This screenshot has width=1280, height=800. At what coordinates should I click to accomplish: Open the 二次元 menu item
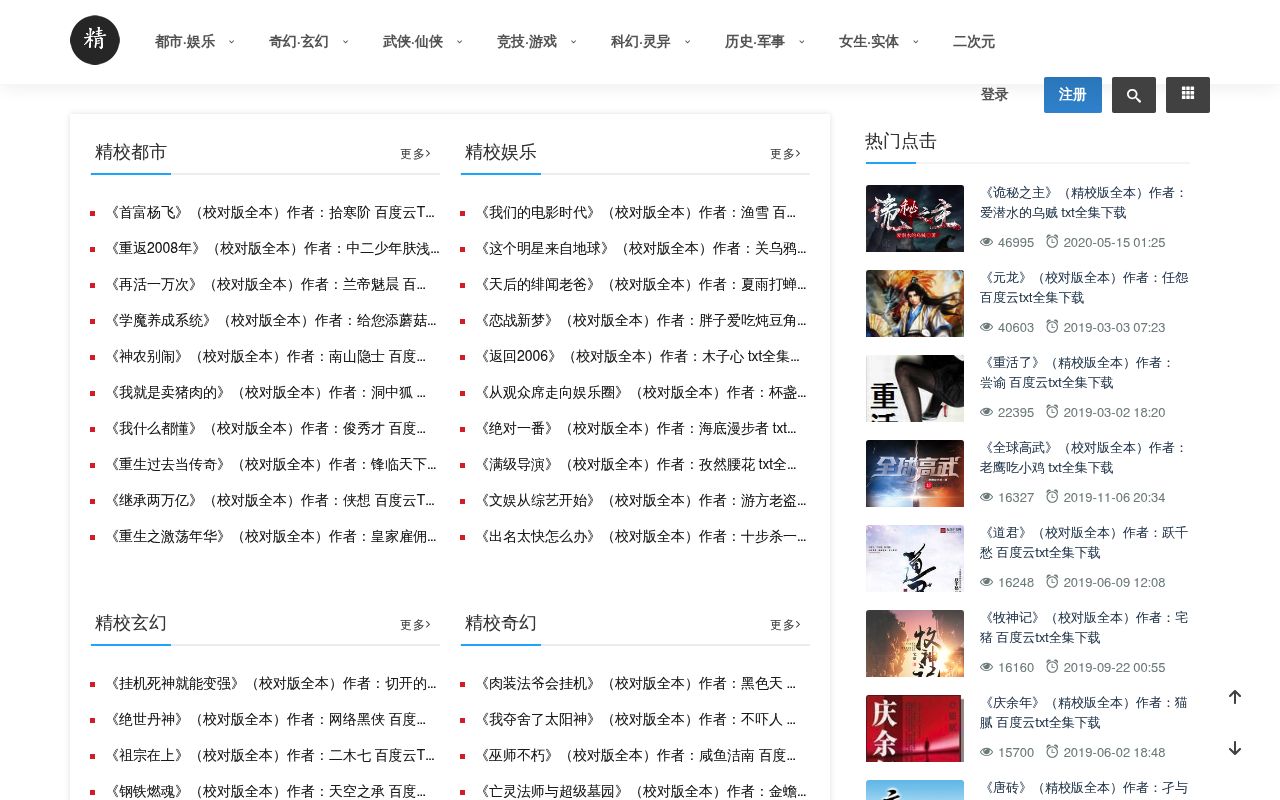pyautogui.click(x=974, y=42)
